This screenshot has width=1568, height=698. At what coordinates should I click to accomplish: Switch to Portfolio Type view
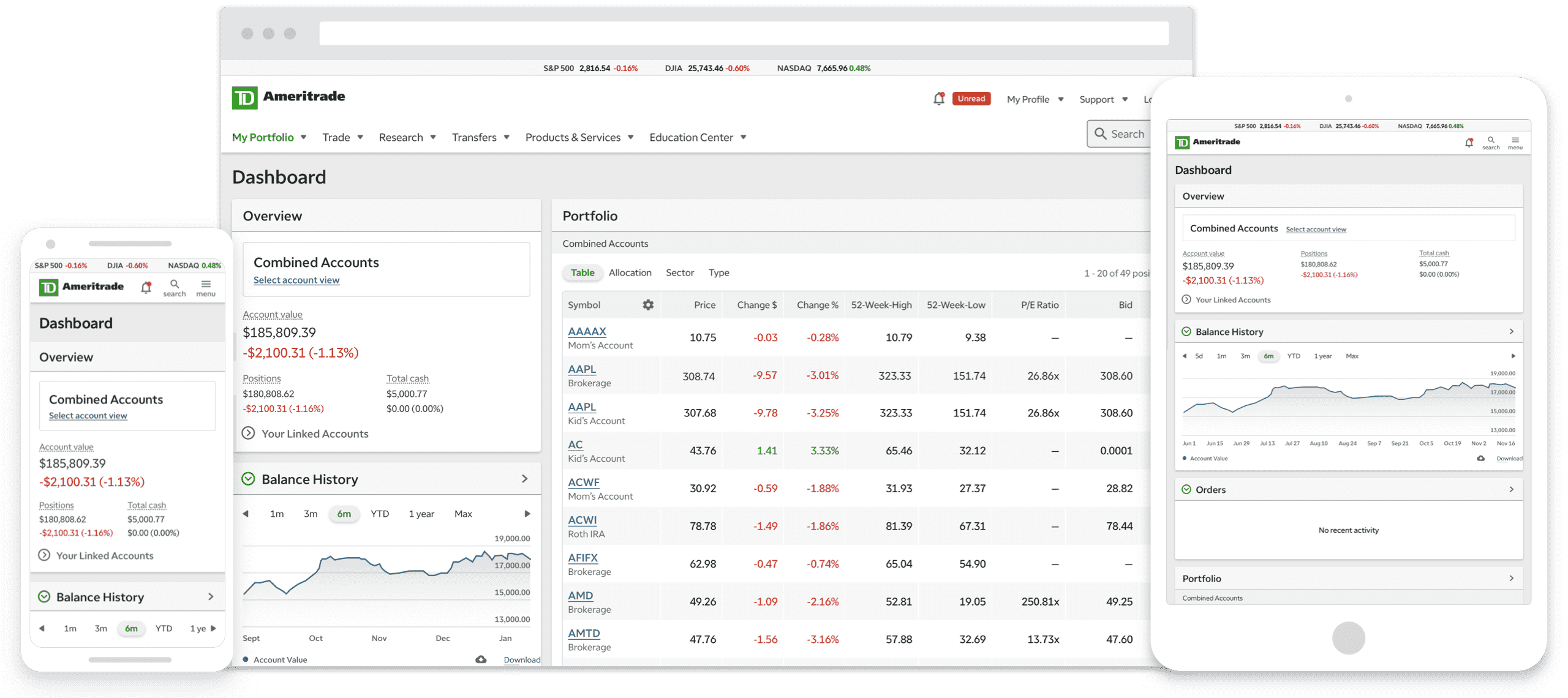point(718,272)
